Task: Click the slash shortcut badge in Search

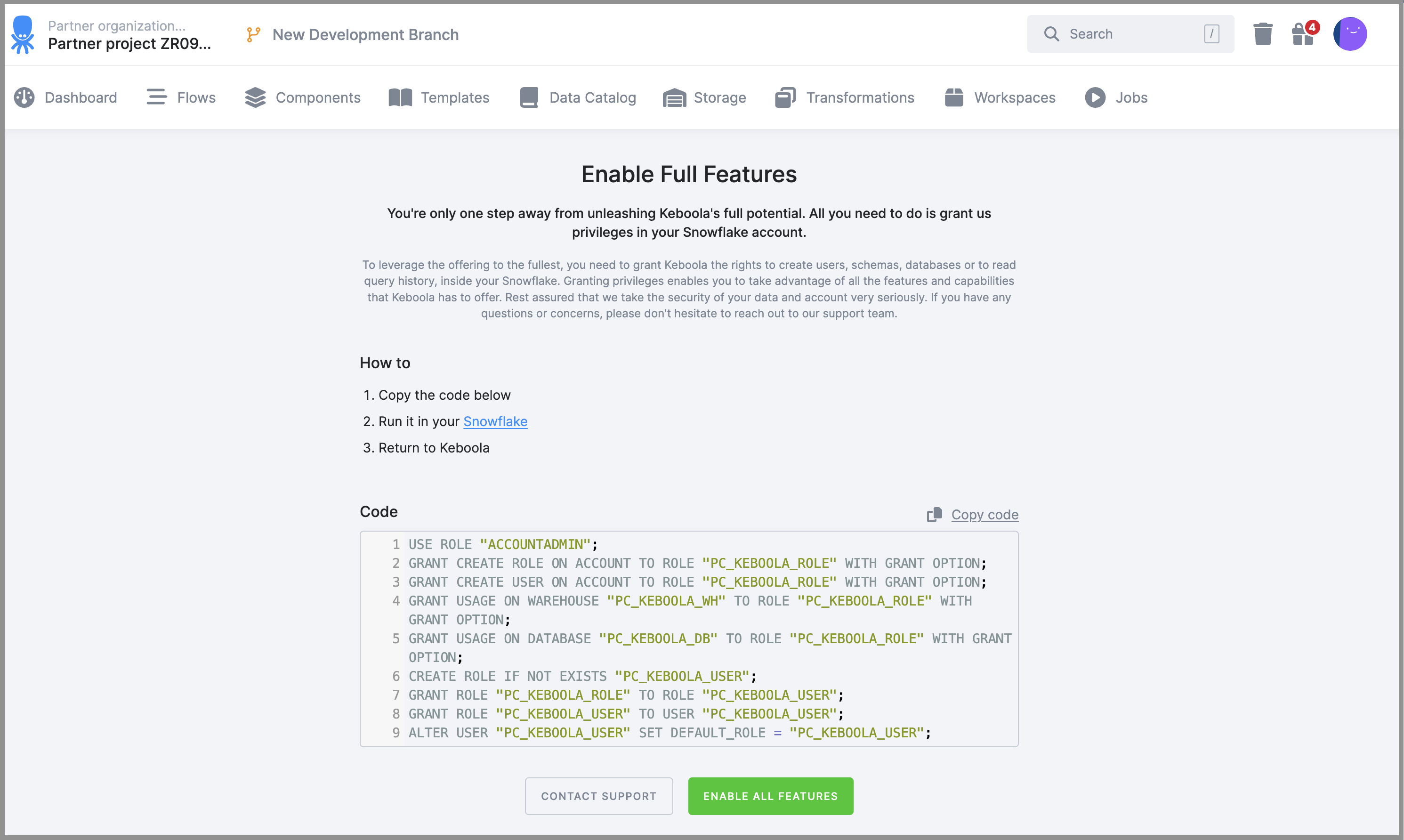Action: [x=1211, y=34]
